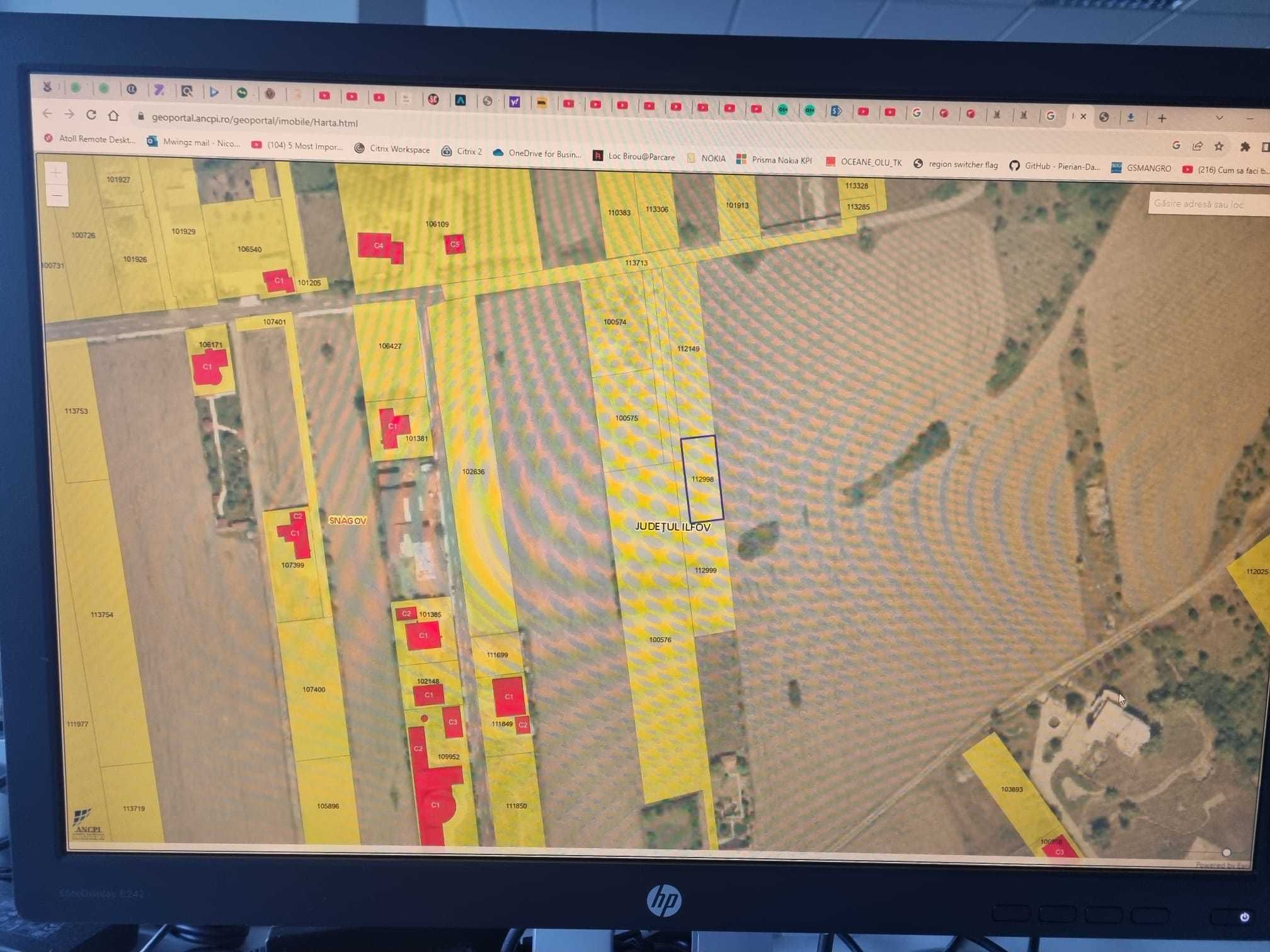The width and height of the screenshot is (1270, 952).
Task: Open OneDrive for Business bookmark
Action: [x=537, y=153]
